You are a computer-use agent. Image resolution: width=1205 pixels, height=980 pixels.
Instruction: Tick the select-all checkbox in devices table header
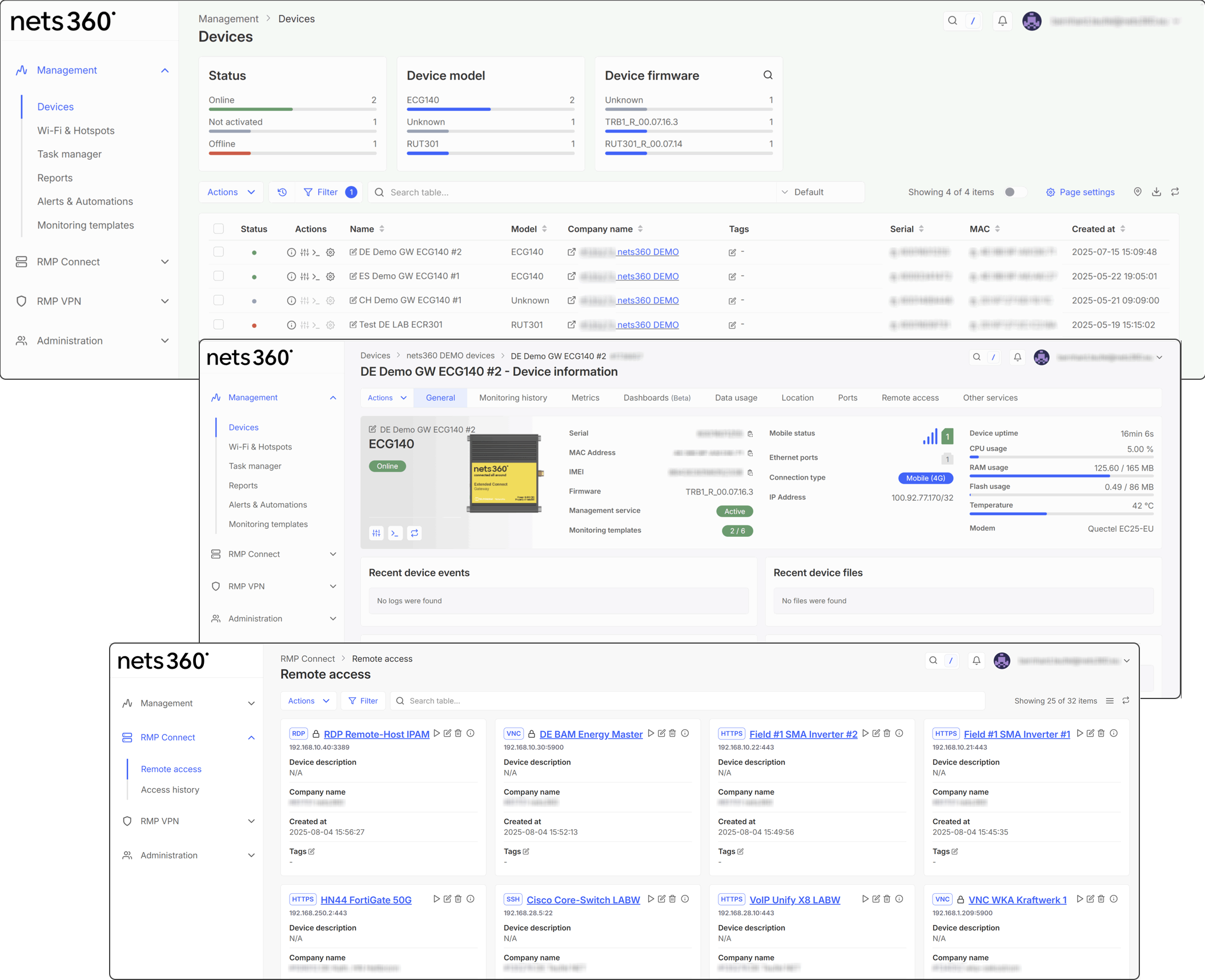219,229
